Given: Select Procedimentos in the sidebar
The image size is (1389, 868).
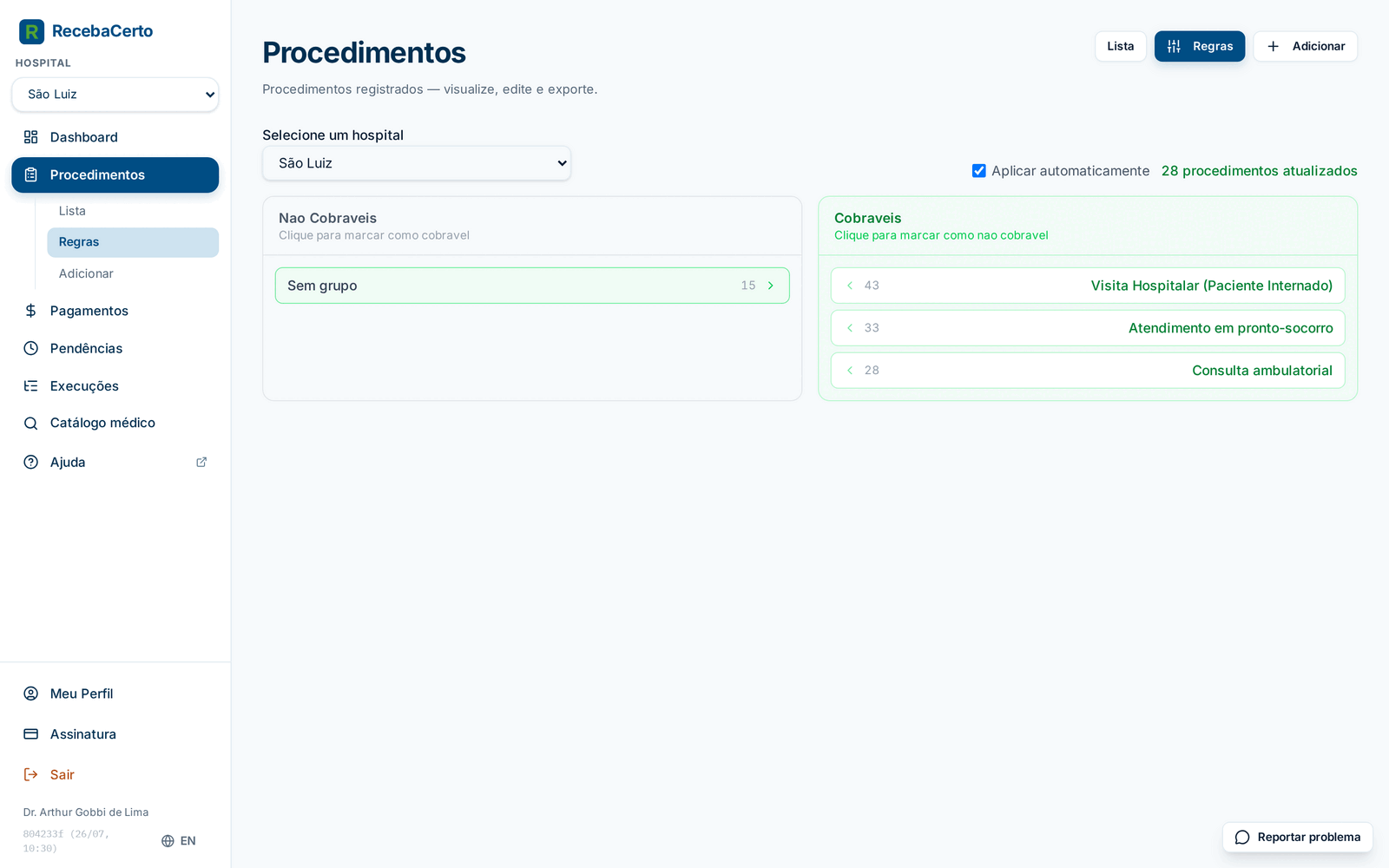Looking at the screenshot, I should click(115, 174).
